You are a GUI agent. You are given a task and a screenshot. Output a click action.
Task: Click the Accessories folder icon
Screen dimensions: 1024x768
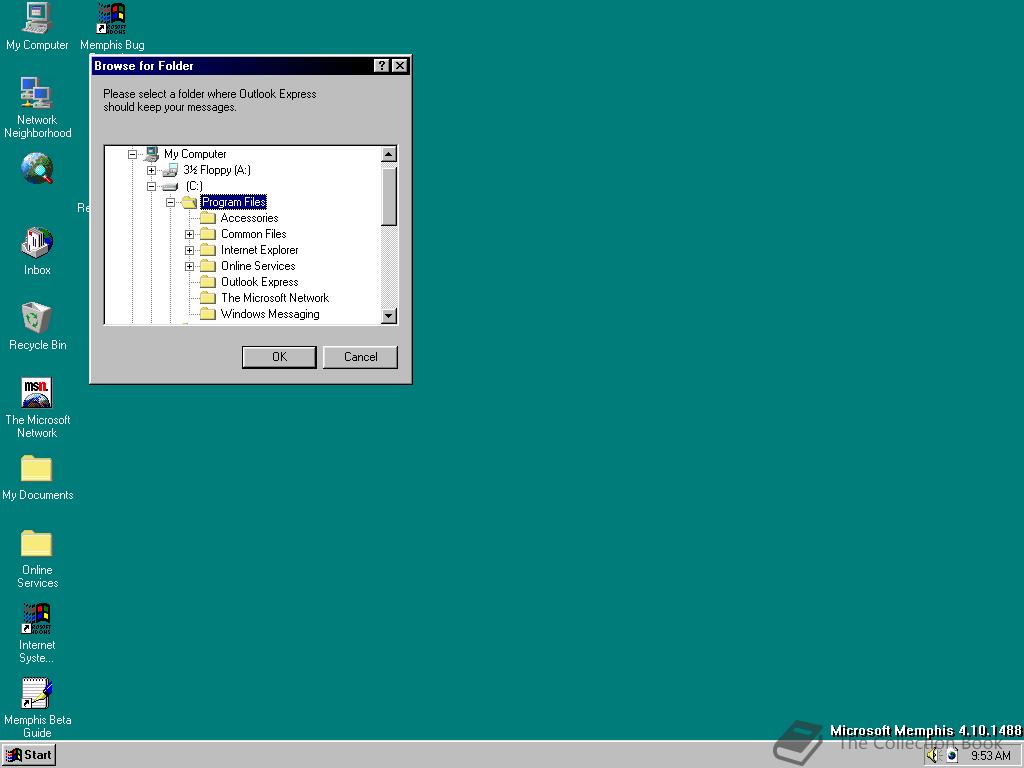208,218
